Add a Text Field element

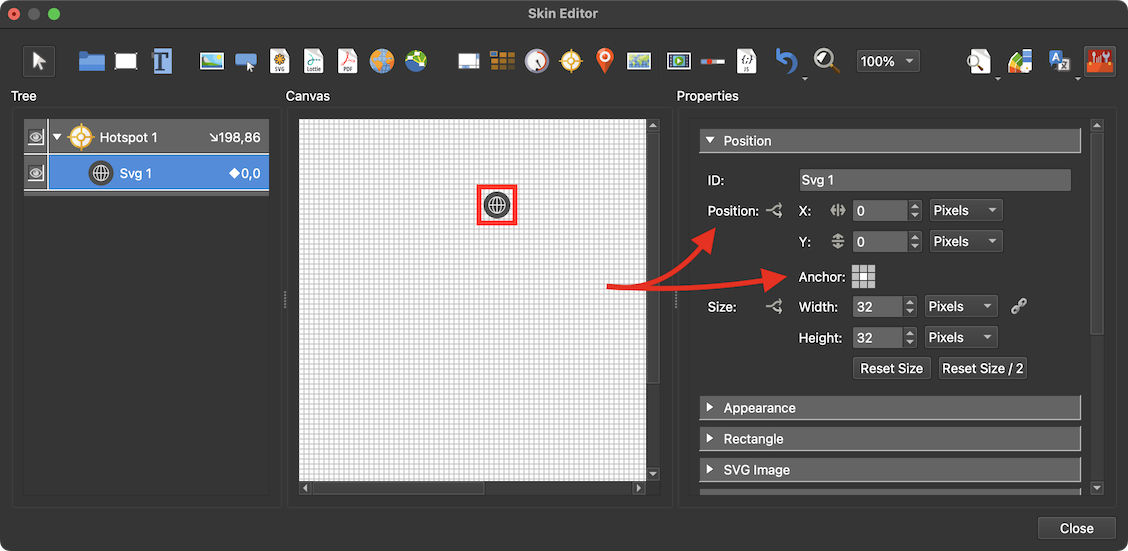point(162,61)
